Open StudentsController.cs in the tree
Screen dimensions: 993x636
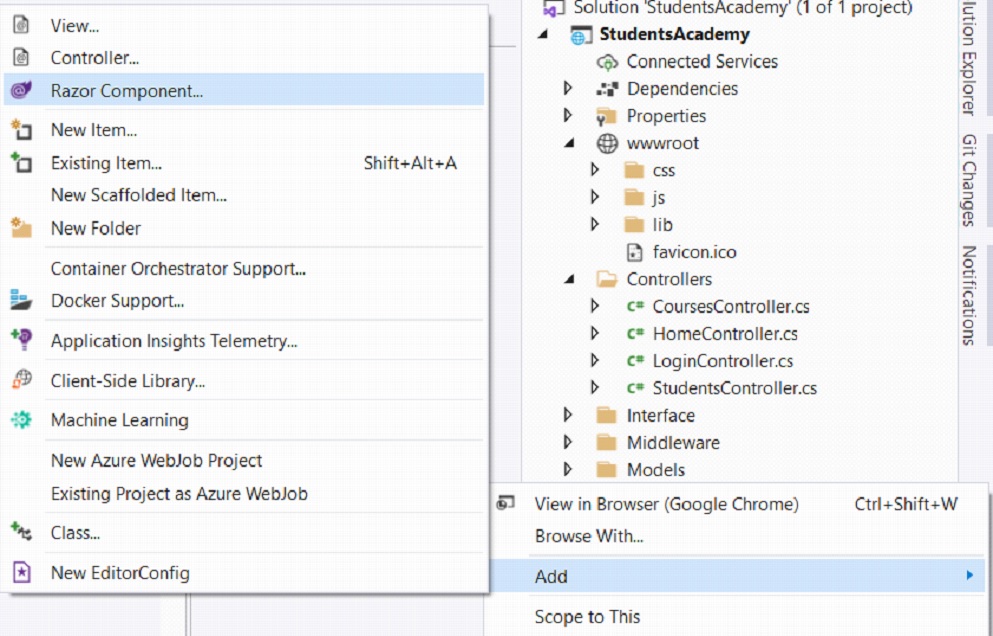pos(735,388)
